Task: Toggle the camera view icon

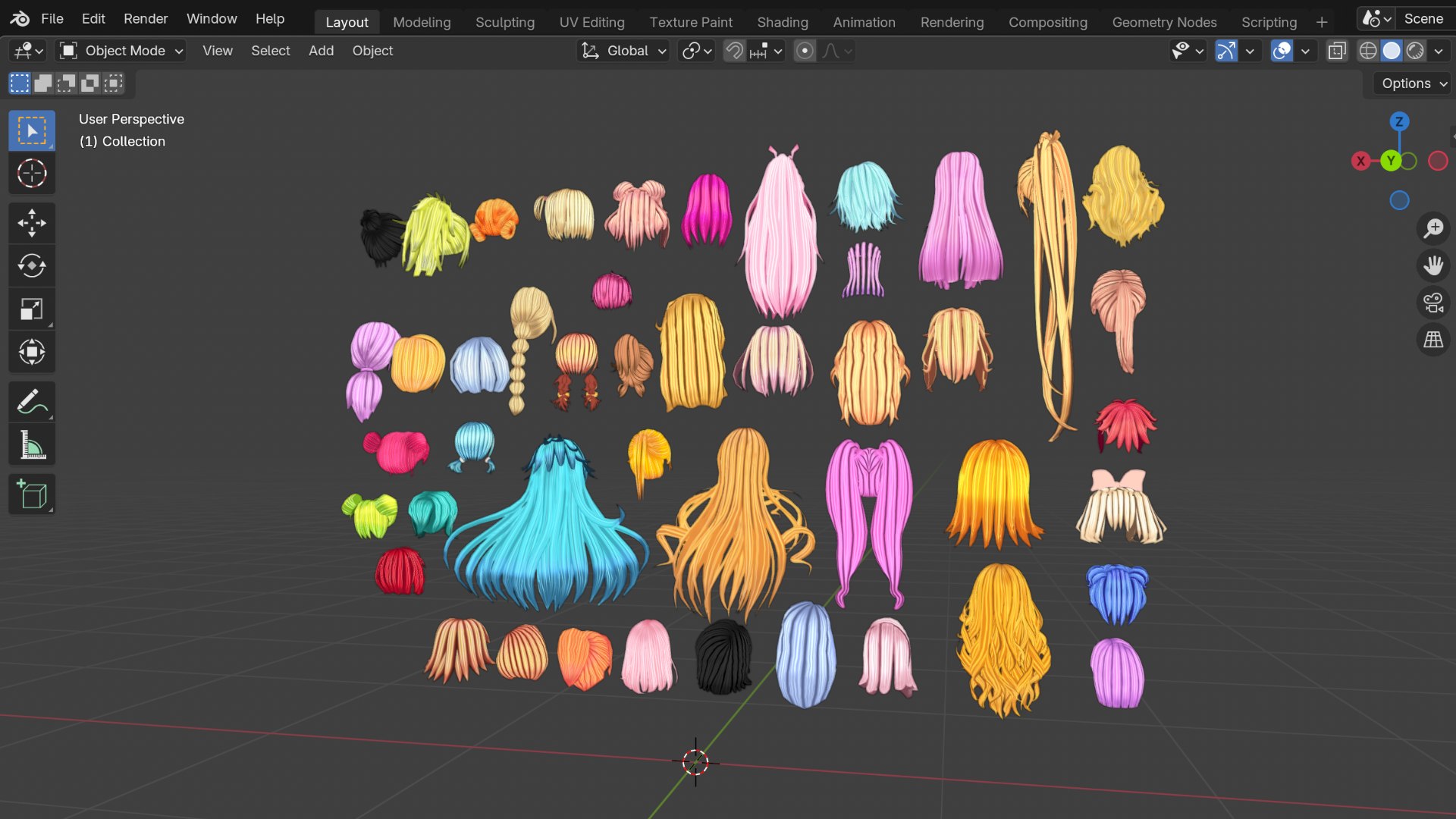Action: [1433, 303]
